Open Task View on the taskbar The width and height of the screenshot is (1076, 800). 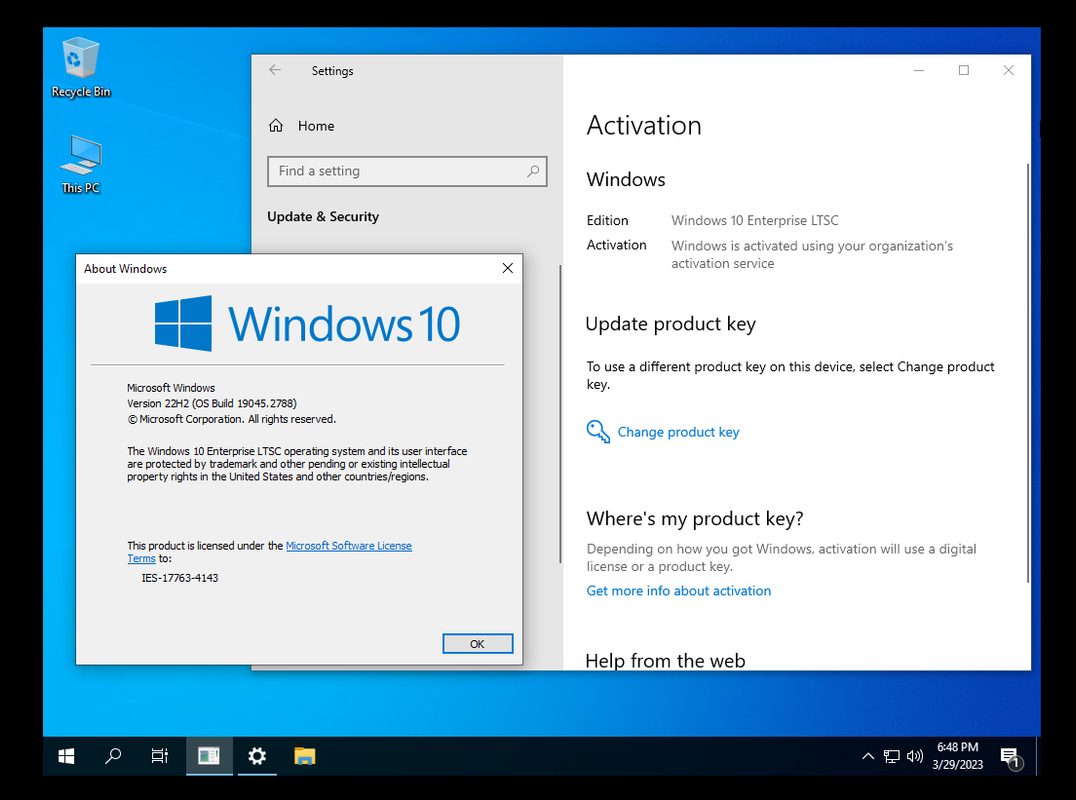[160, 756]
